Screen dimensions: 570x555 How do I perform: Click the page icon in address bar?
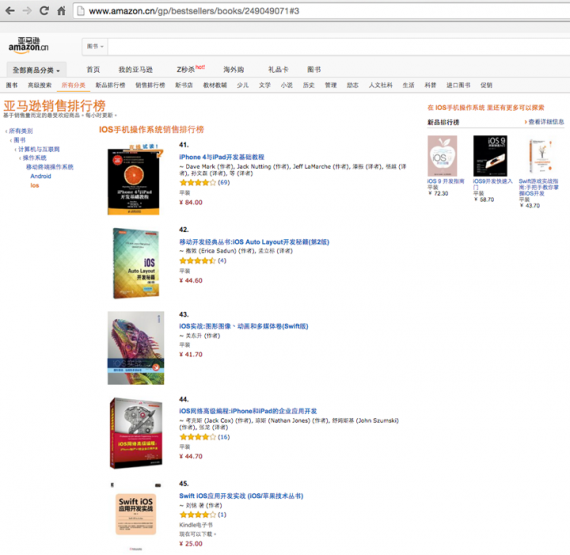[81, 11]
